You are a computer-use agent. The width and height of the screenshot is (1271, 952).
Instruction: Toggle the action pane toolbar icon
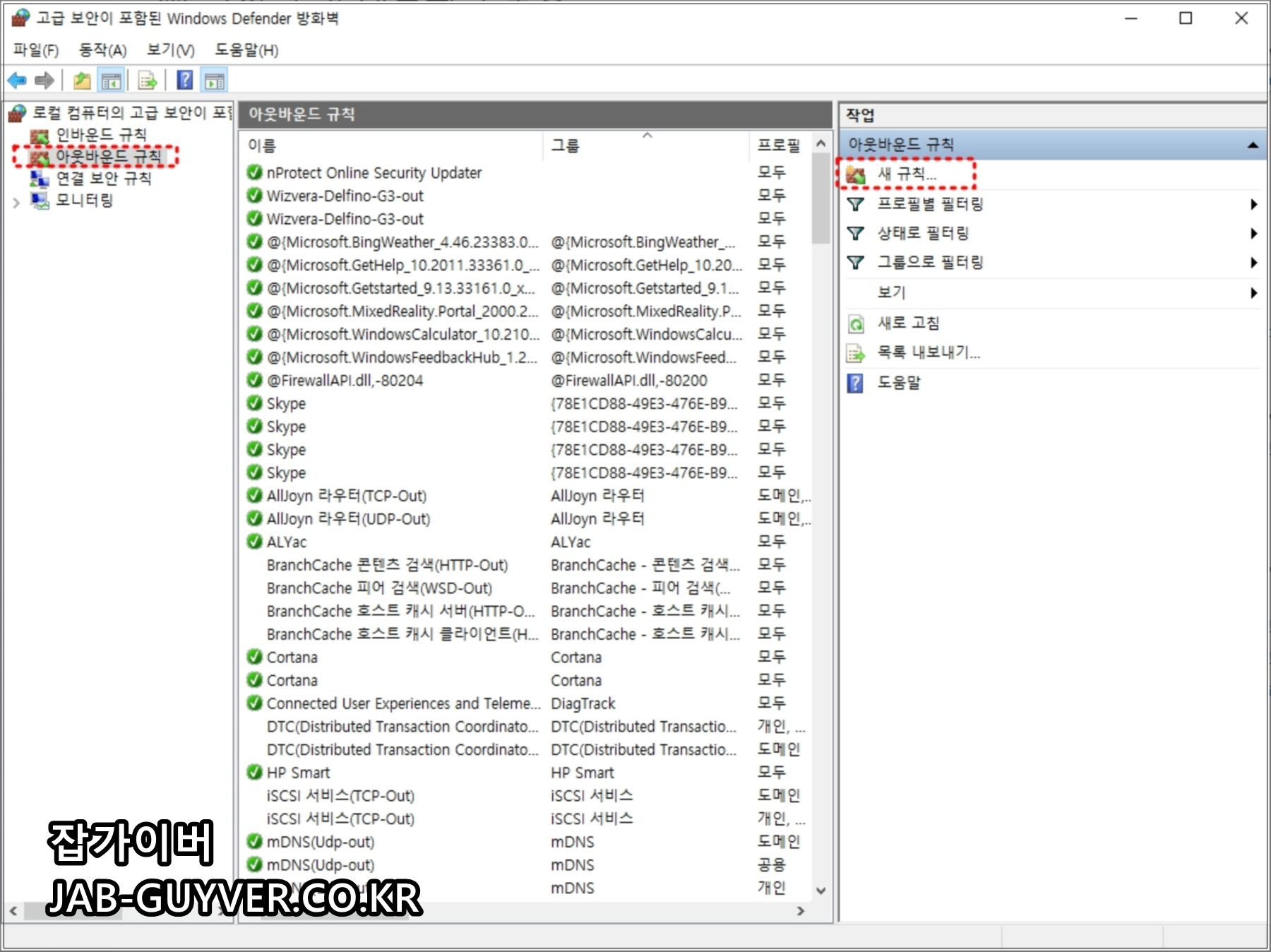click(215, 81)
